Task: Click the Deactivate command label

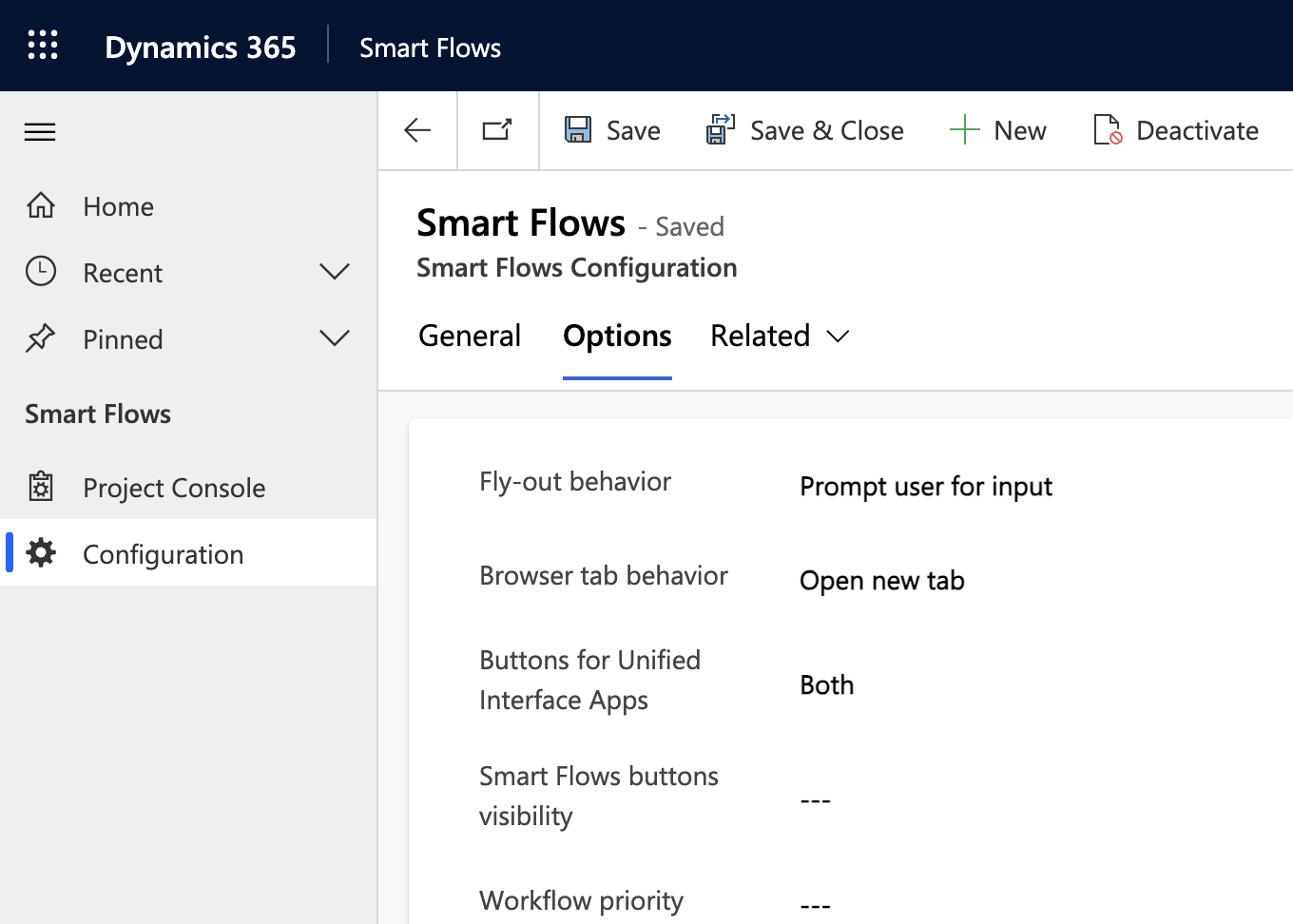Action: point(1197,130)
